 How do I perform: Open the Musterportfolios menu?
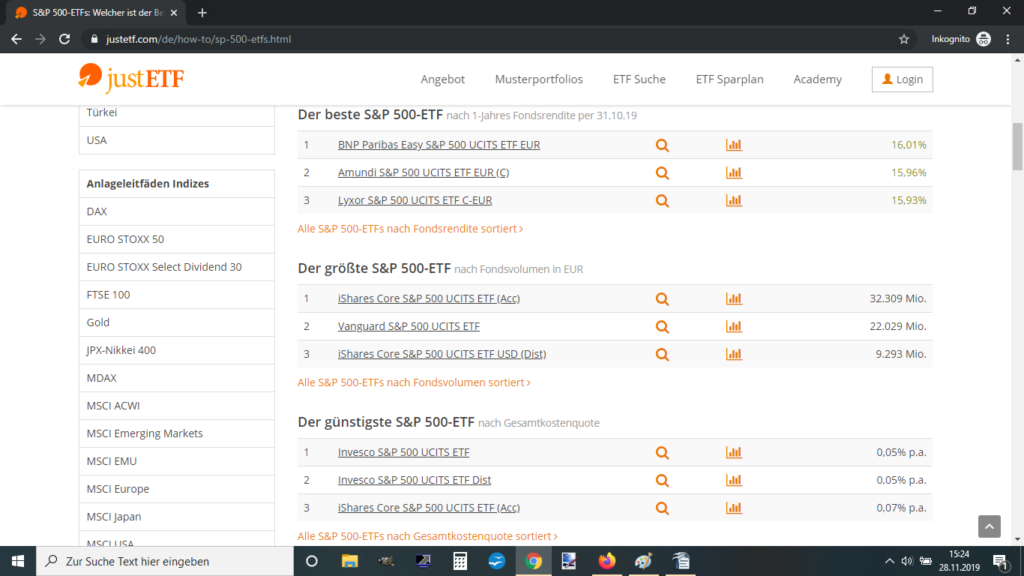(x=538, y=79)
